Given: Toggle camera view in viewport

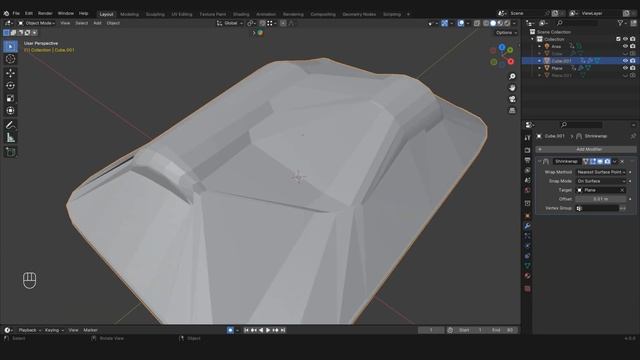Looking at the screenshot, I should (512, 99).
